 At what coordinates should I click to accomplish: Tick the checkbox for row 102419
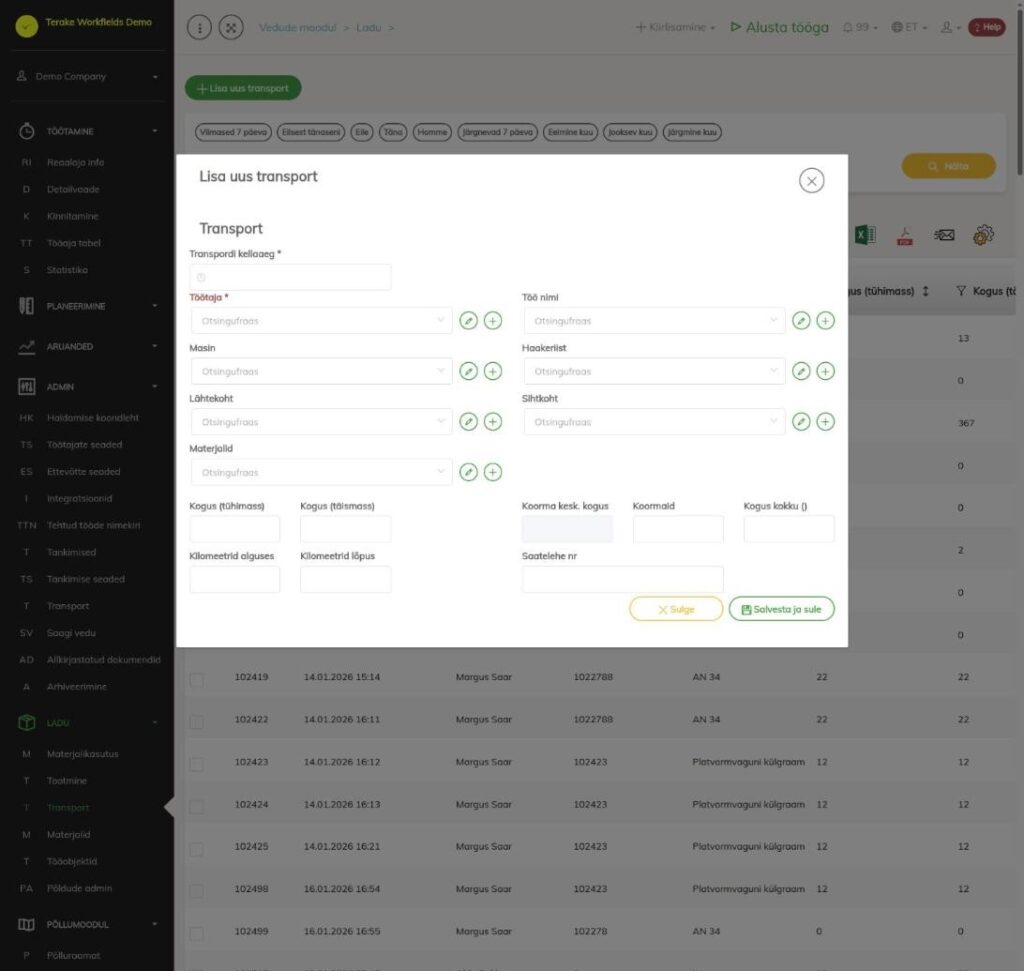(196, 679)
